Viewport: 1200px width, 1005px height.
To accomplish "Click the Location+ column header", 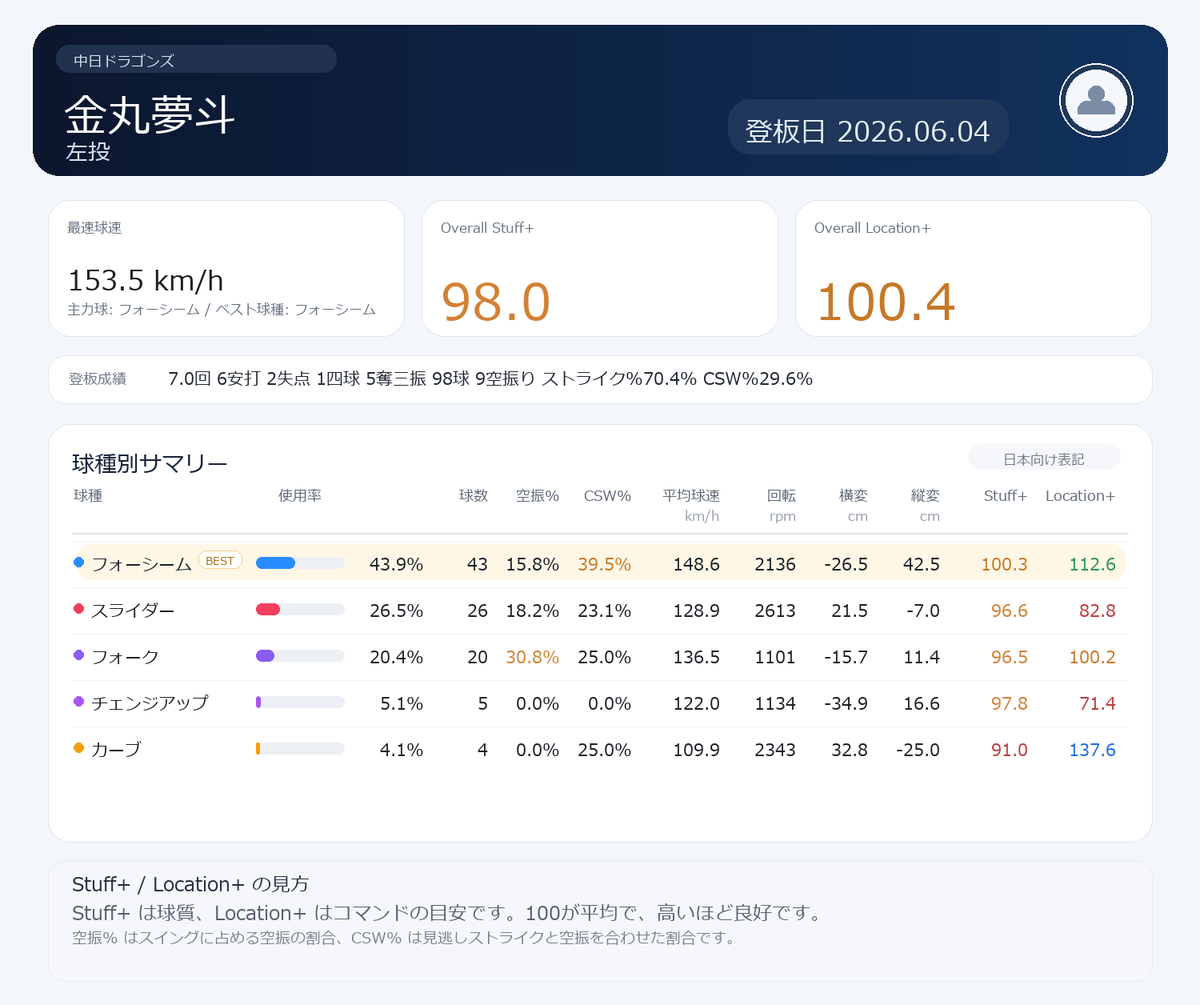I will (x=1080, y=495).
